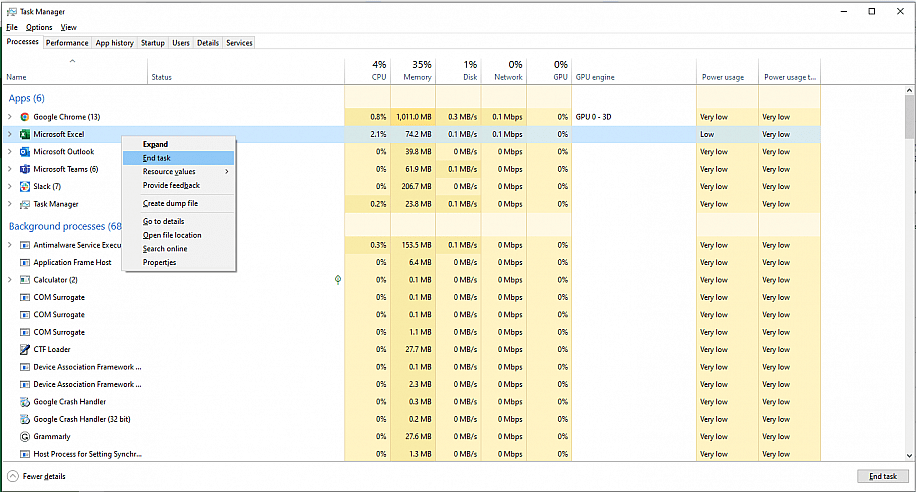Click the Microsoft Outlook icon

[x=25, y=152]
